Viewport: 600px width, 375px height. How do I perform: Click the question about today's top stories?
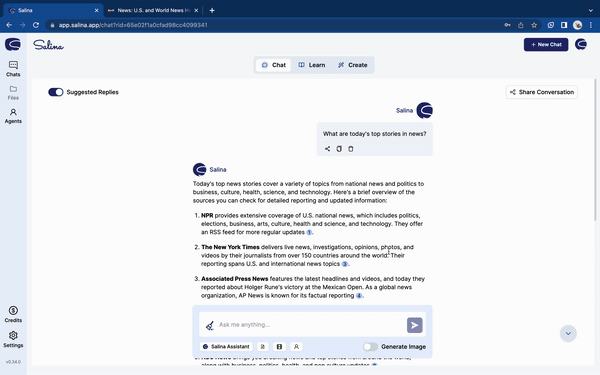[x=375, y=134]
